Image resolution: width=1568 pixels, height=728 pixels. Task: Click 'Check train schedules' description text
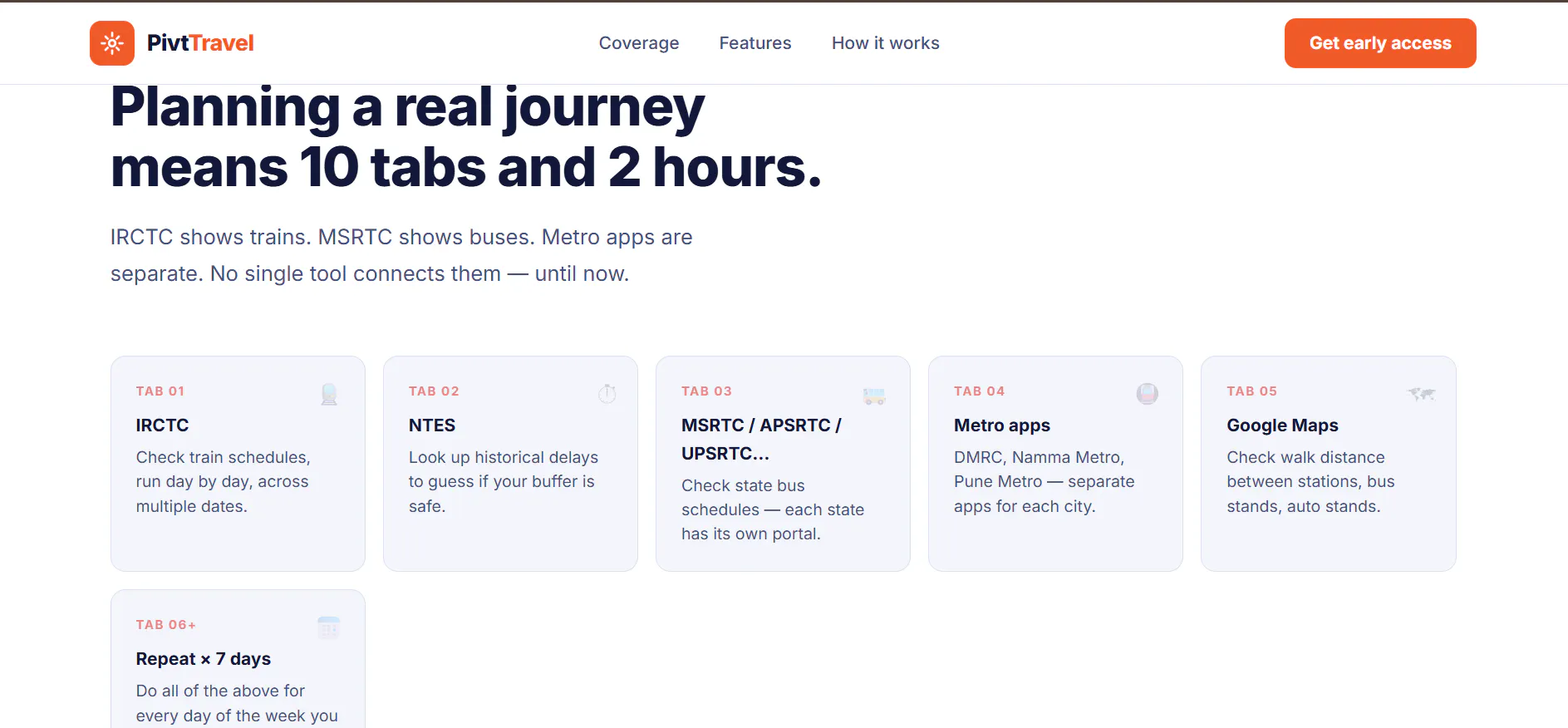pyautogui.click(x=224, y=482)
